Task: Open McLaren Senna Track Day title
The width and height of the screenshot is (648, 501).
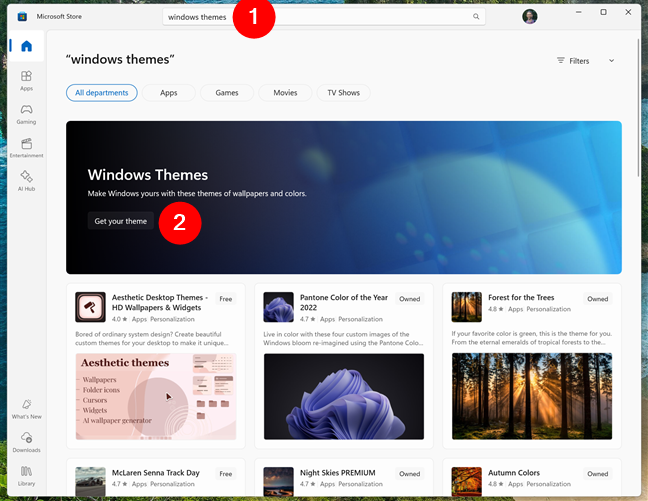Action: click(x=155, y=473)
